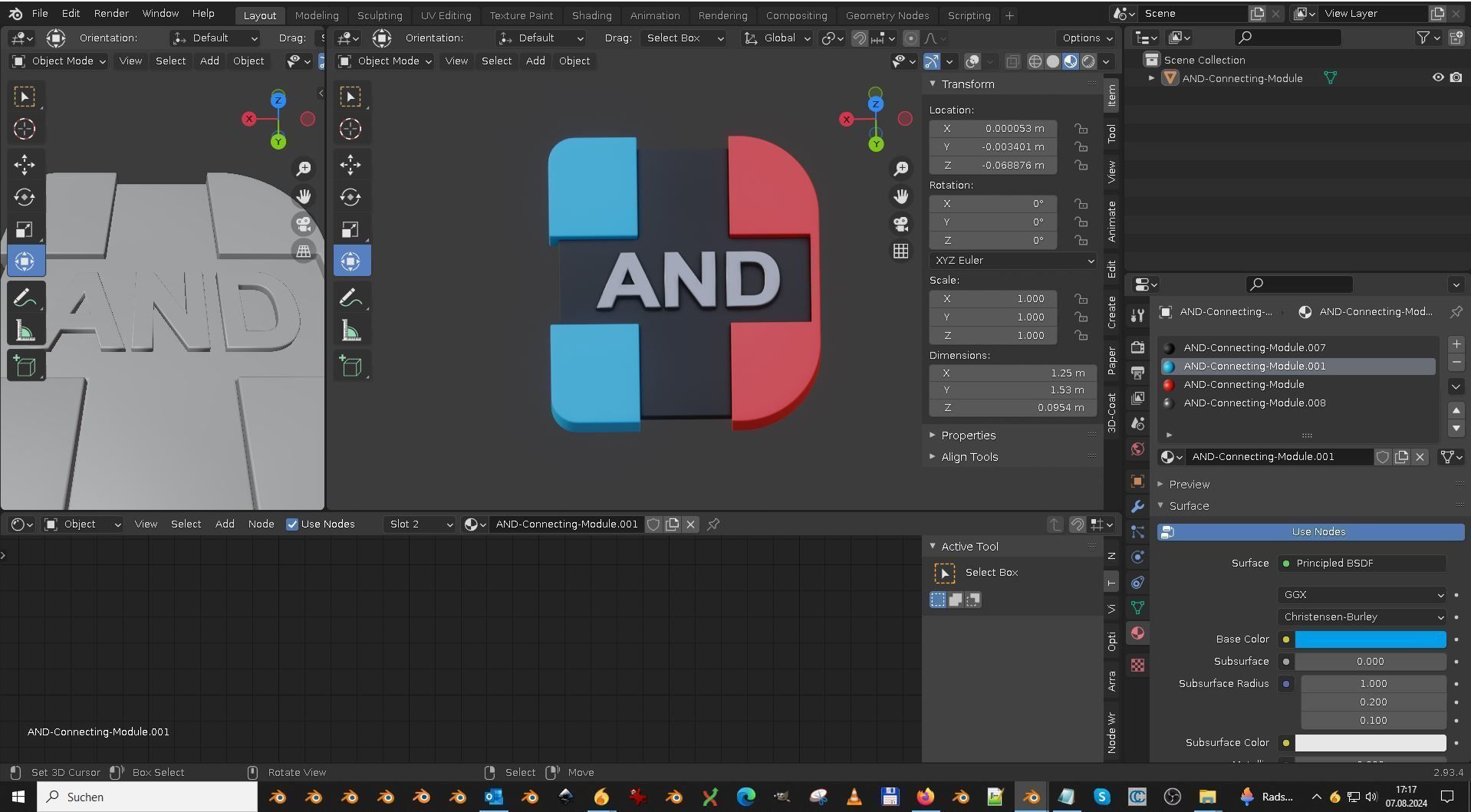Toggle the Y scale lock
Screen dimensions: 1471x812
click(x=1081, y=317)
